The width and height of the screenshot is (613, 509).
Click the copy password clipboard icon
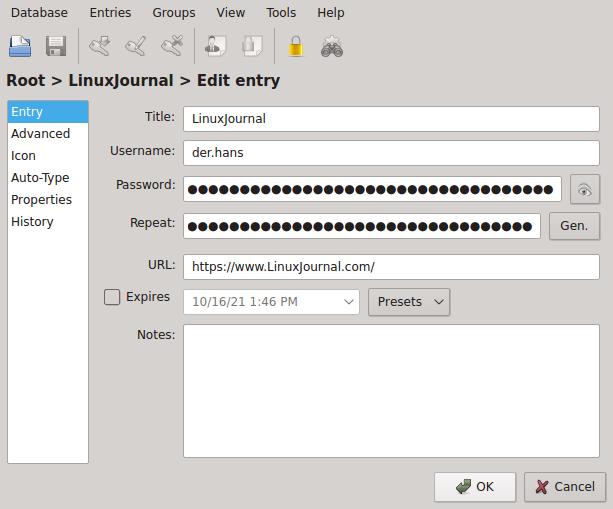(252, 46)
